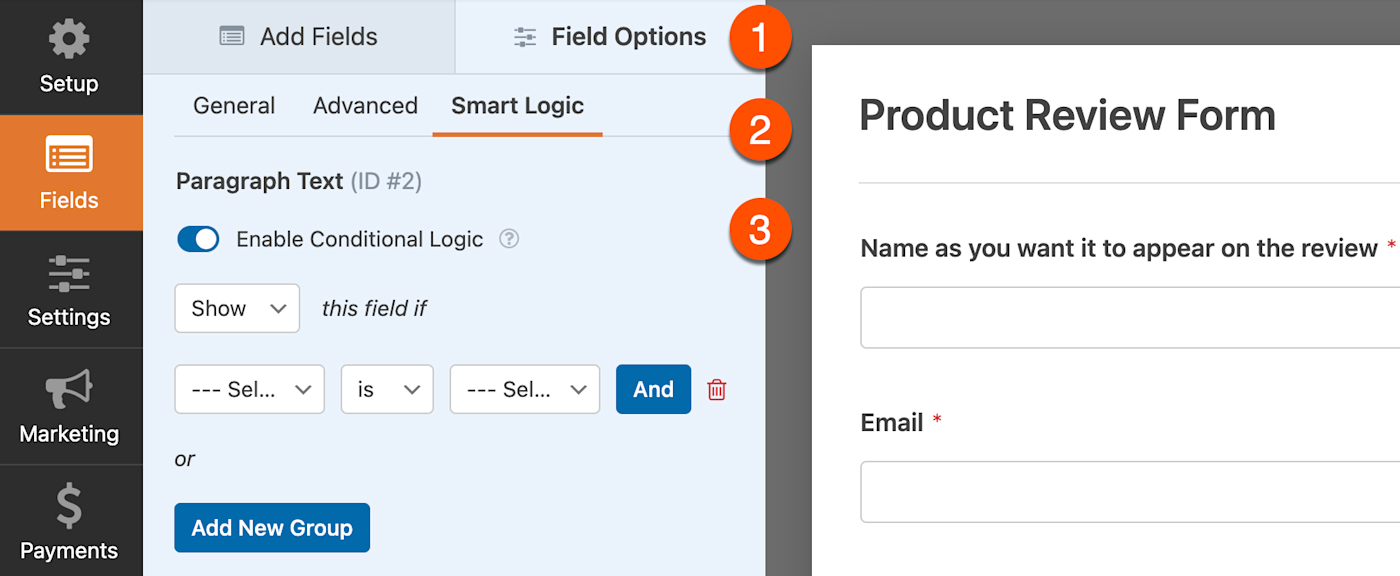This screenshot has width=1400, height=576.
Task: Open the Show action dropdown
Action: pyautogui.click(x=237, y=308)
